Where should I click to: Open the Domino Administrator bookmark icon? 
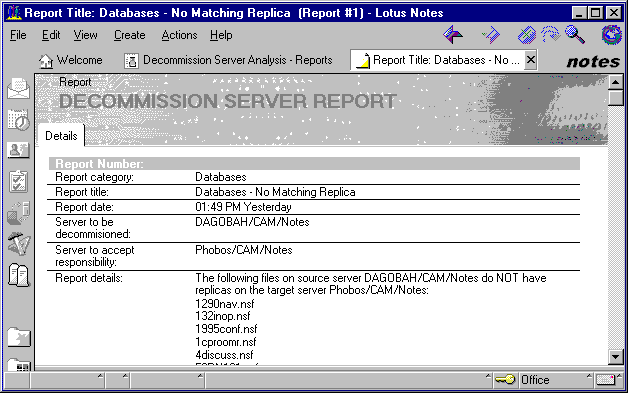tap(18, 244)
